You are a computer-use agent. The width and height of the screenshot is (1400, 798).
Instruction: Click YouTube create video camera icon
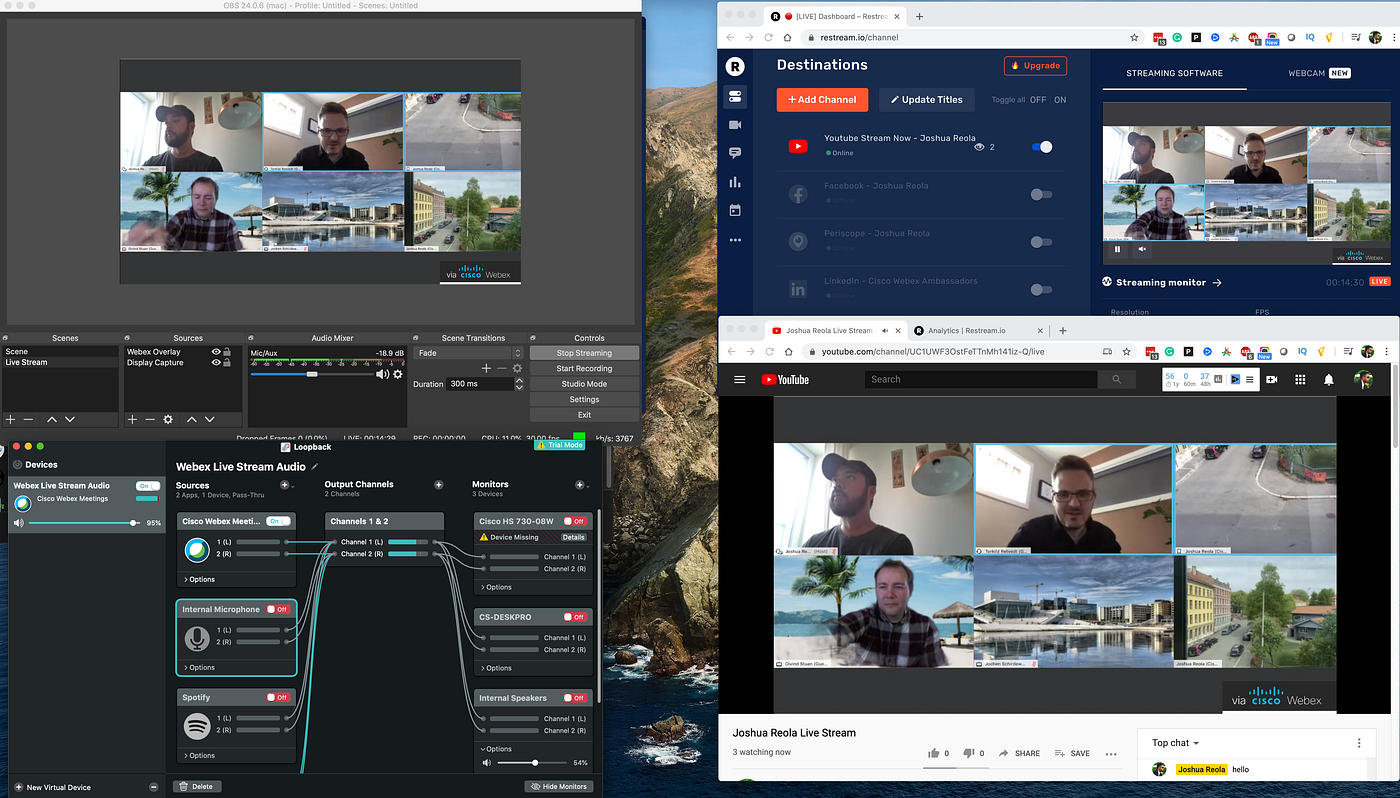(1272, 380)
